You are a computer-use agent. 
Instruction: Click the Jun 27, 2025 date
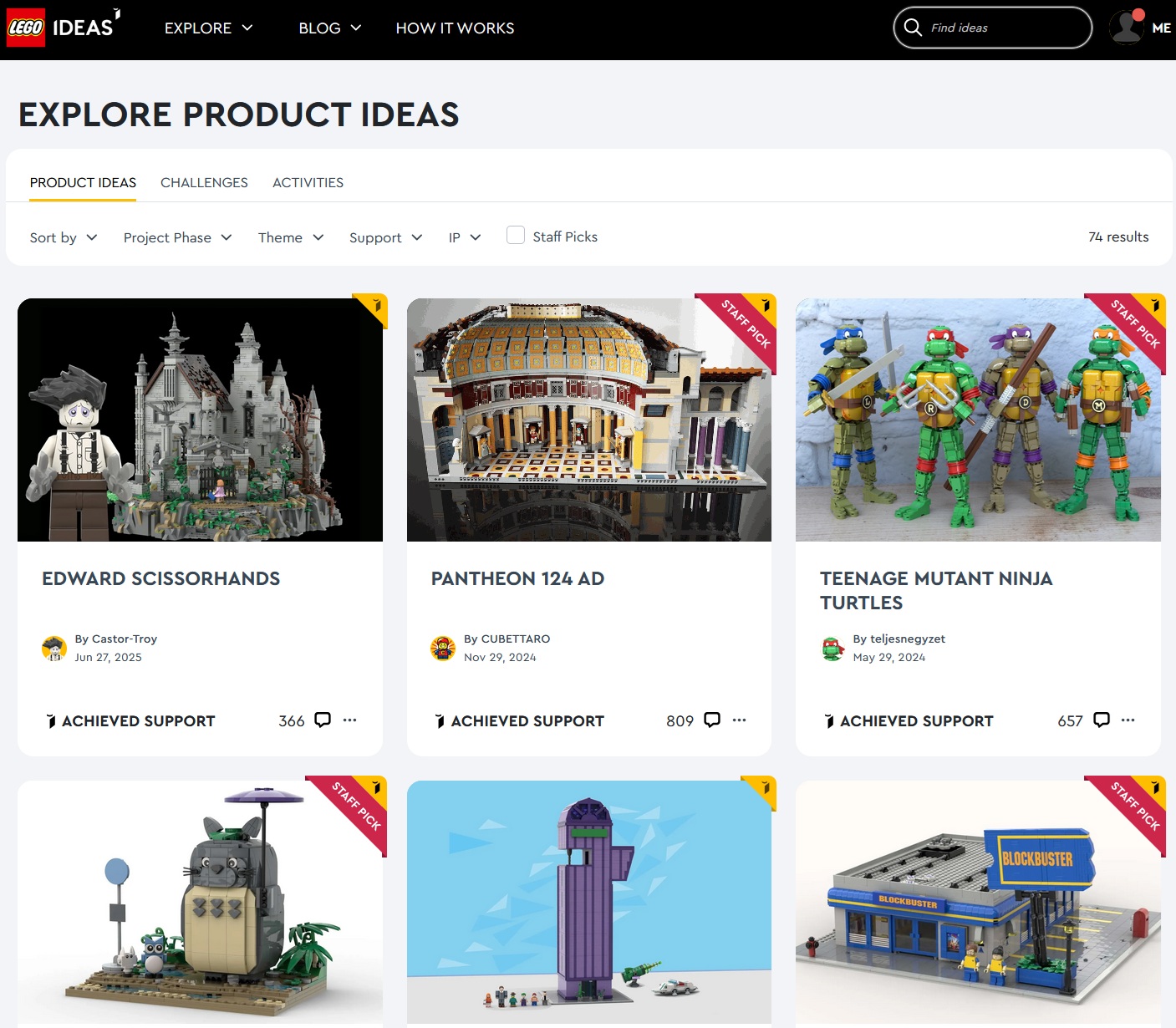coord(109,657)
